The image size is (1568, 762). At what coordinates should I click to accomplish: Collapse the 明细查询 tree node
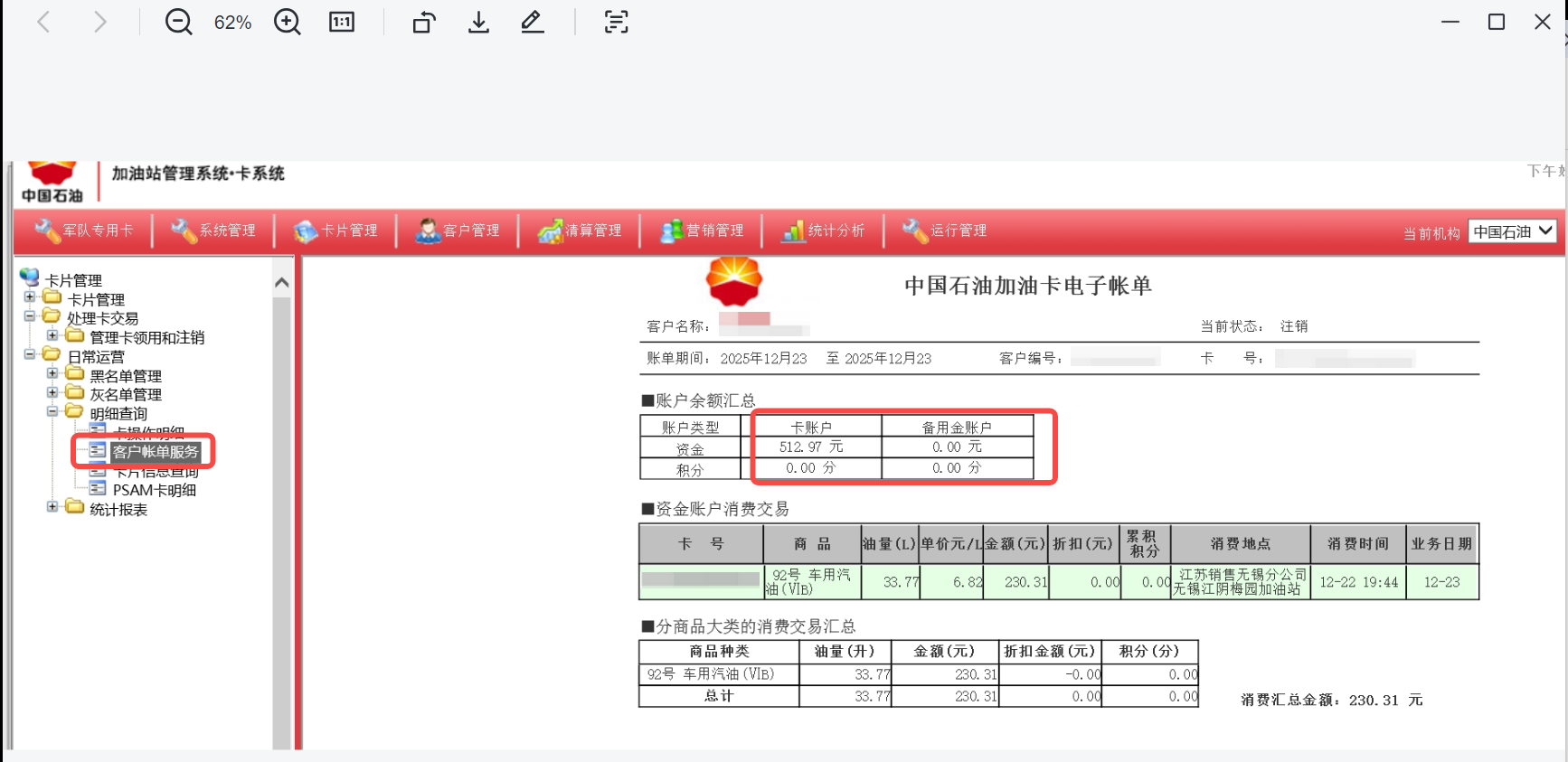pos(52,411)
